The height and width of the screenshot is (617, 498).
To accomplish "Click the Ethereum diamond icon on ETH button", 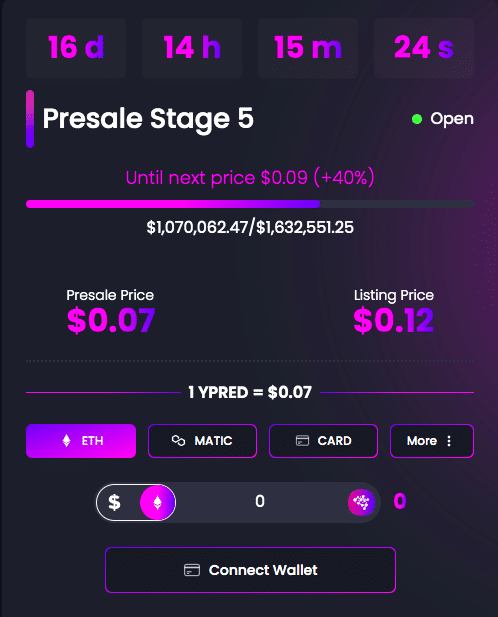I will [66, 441].
